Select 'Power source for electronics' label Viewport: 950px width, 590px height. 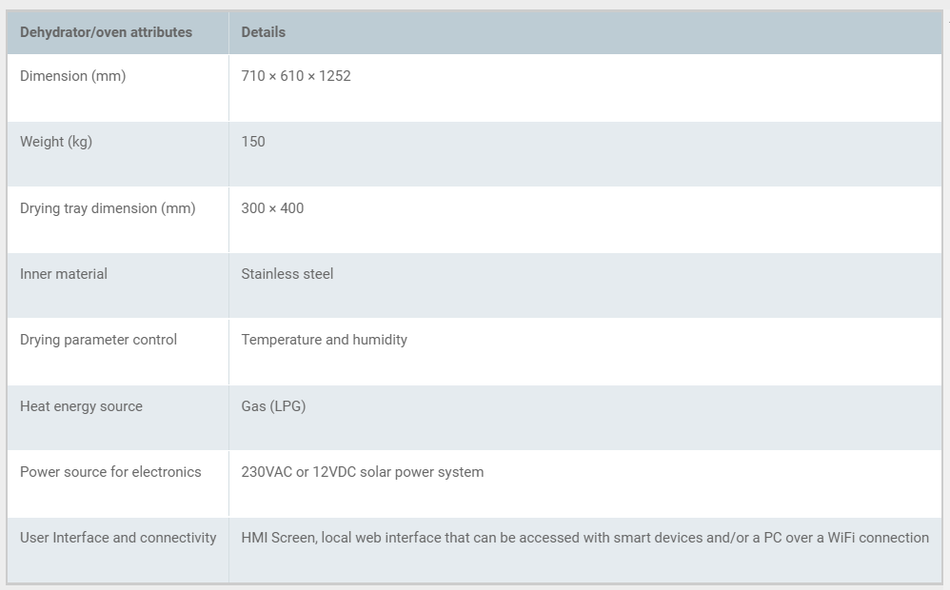(110, 472)
